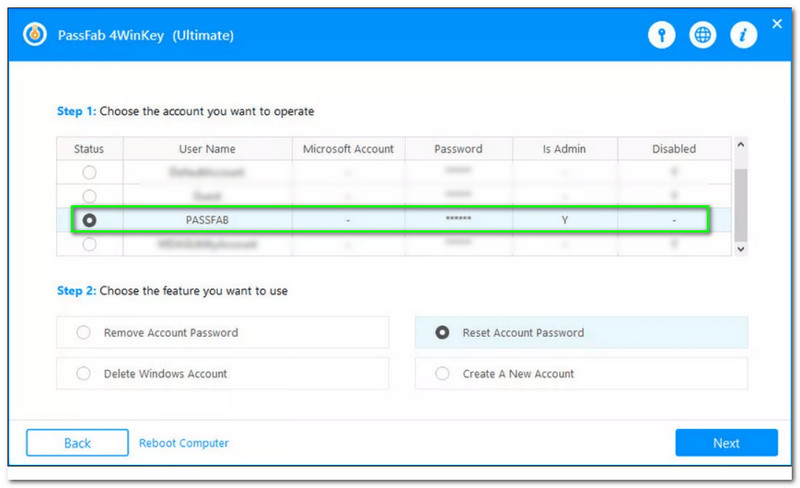The image size is (800, 488).
Task: Close the PassFab 4WinKey window
Action: click(x=777, y=21)
